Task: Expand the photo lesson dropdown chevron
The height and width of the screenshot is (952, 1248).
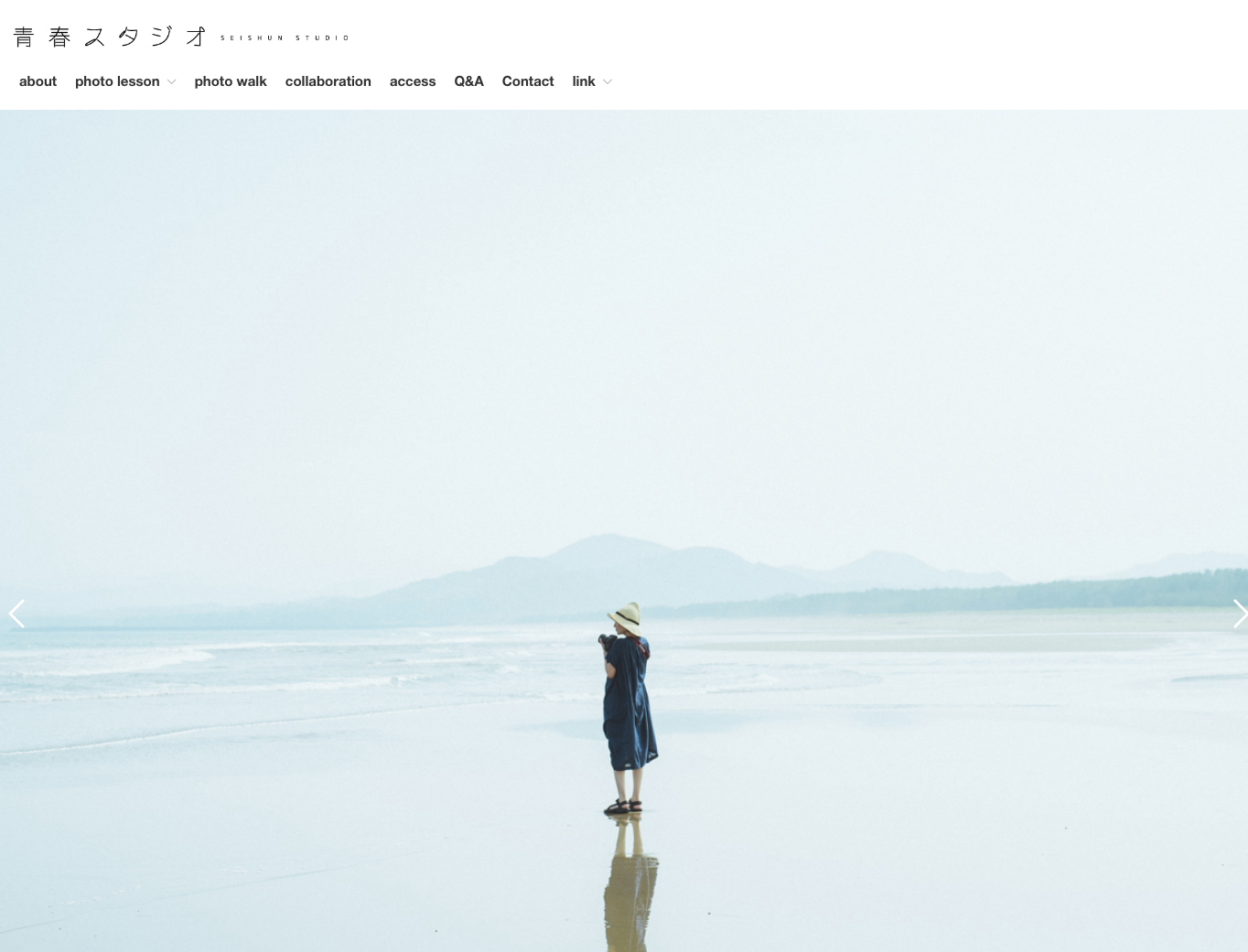Action: (171, 82)
